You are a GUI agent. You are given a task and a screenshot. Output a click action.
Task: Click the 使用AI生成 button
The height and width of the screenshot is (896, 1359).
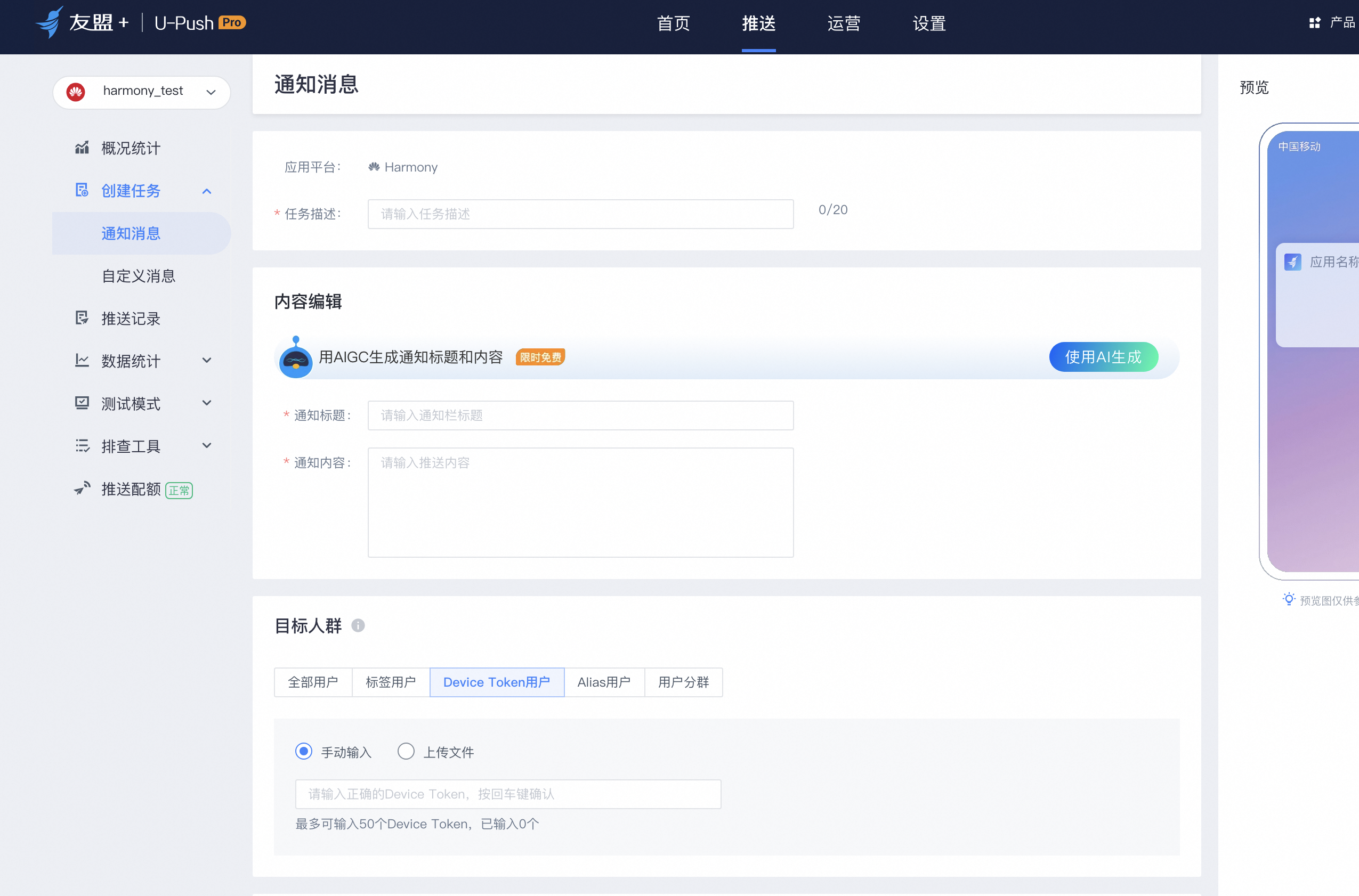coord(1103,357)
